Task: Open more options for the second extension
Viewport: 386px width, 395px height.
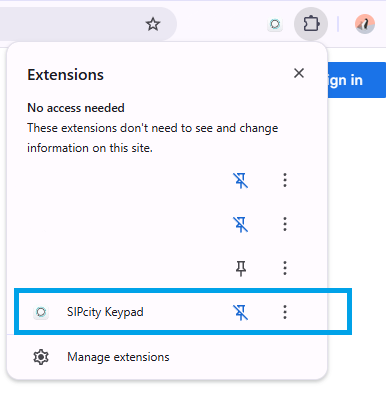Action: pyautogui.click(x=285, y=224)
